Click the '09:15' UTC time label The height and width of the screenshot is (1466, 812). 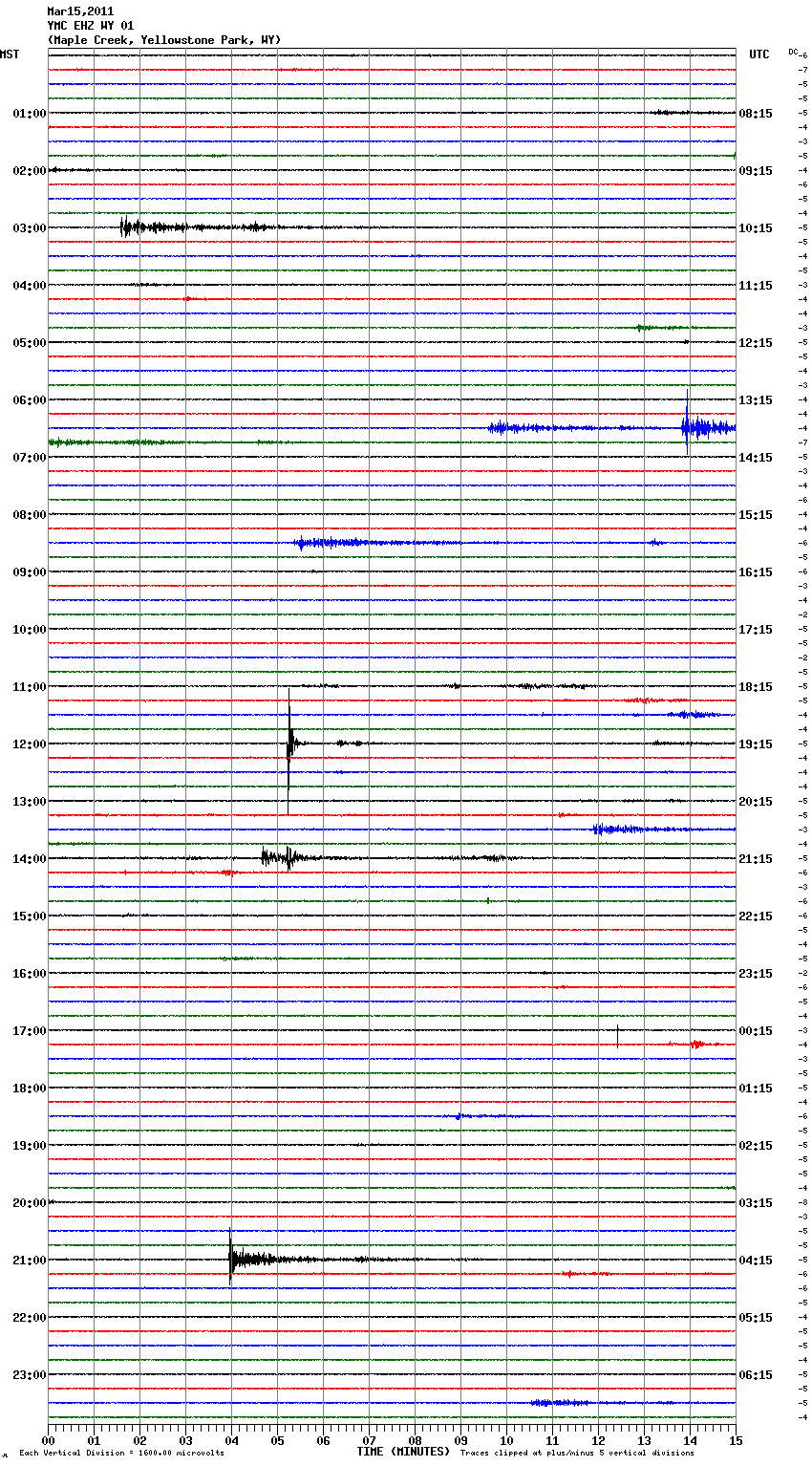point(756,171)
